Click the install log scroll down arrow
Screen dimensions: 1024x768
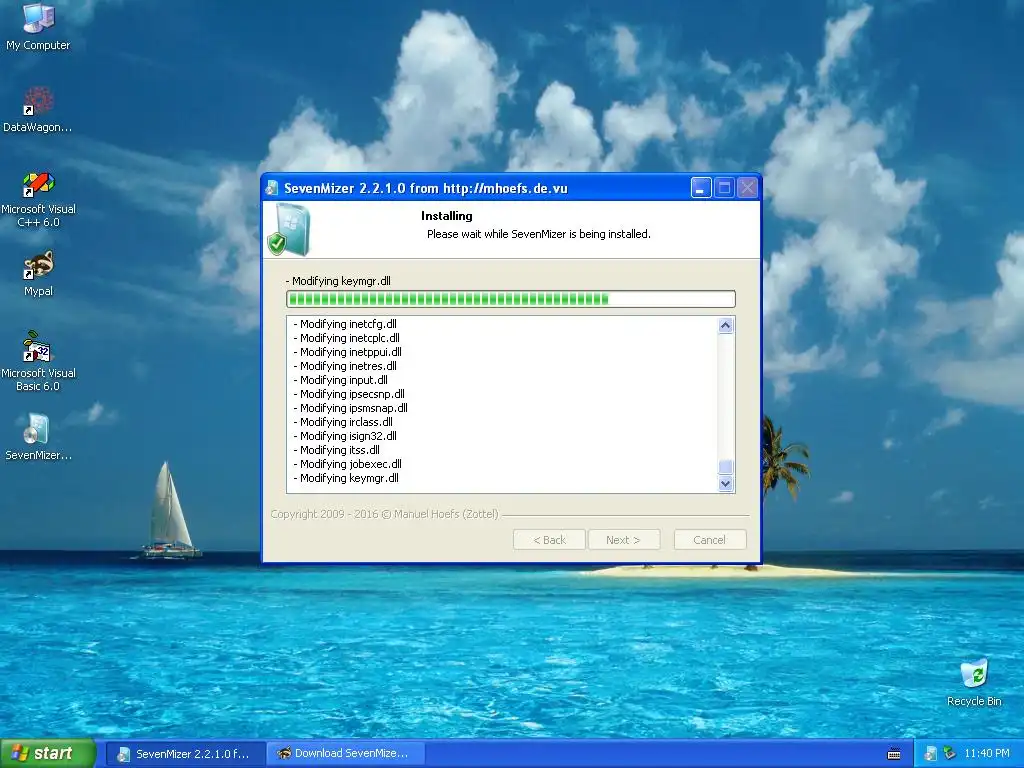725,484
